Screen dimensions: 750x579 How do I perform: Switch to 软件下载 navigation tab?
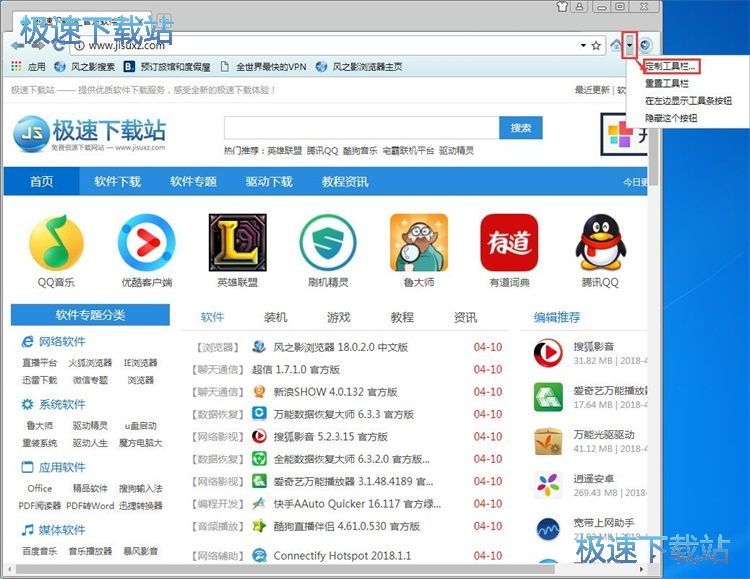click(x=117, y=182)
